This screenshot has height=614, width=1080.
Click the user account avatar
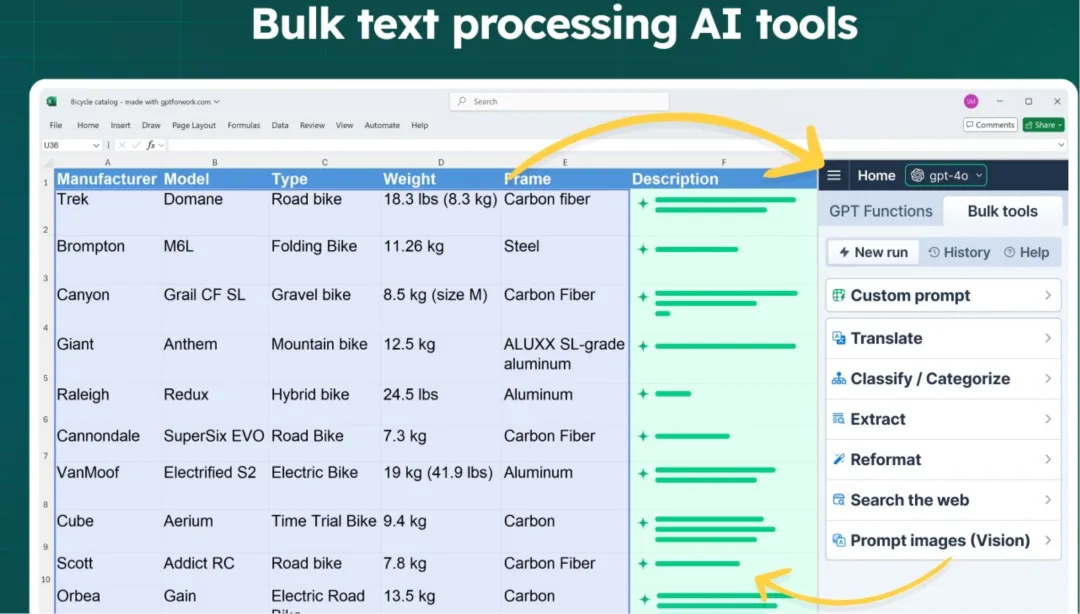pyautogui.click(x=970, y=101)
